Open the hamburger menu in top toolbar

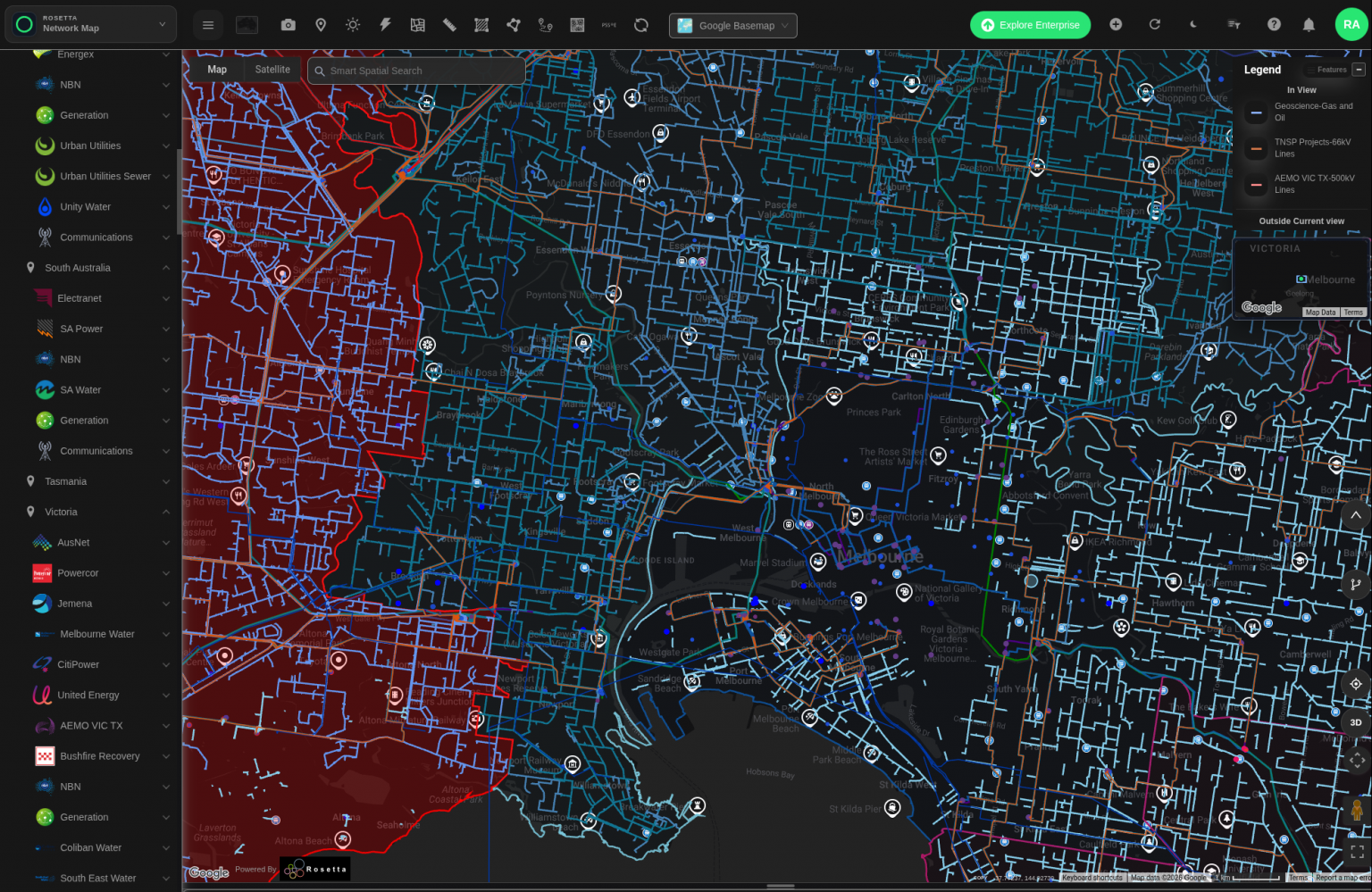(208, 25)
